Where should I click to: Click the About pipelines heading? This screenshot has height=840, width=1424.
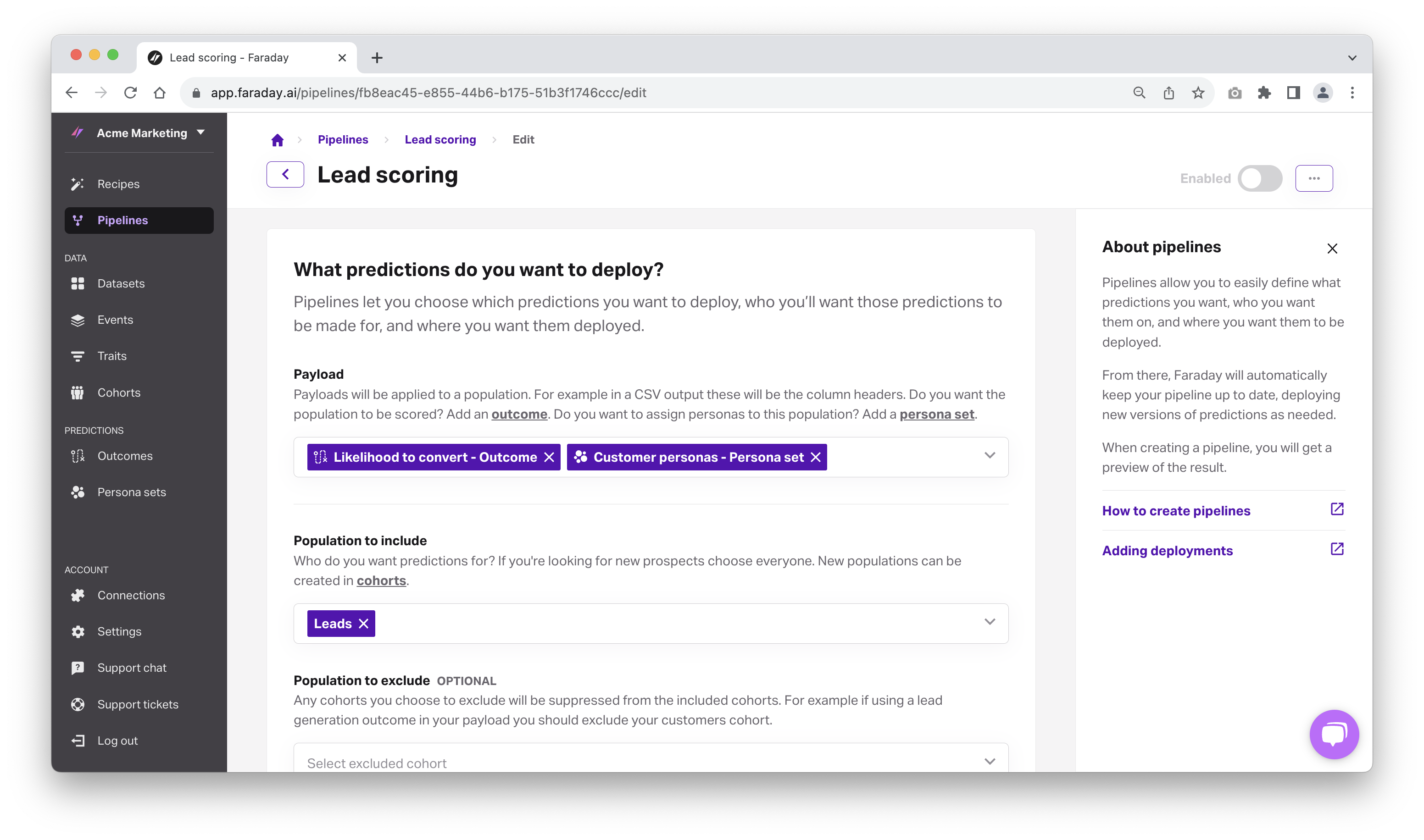pos(1161,247)
